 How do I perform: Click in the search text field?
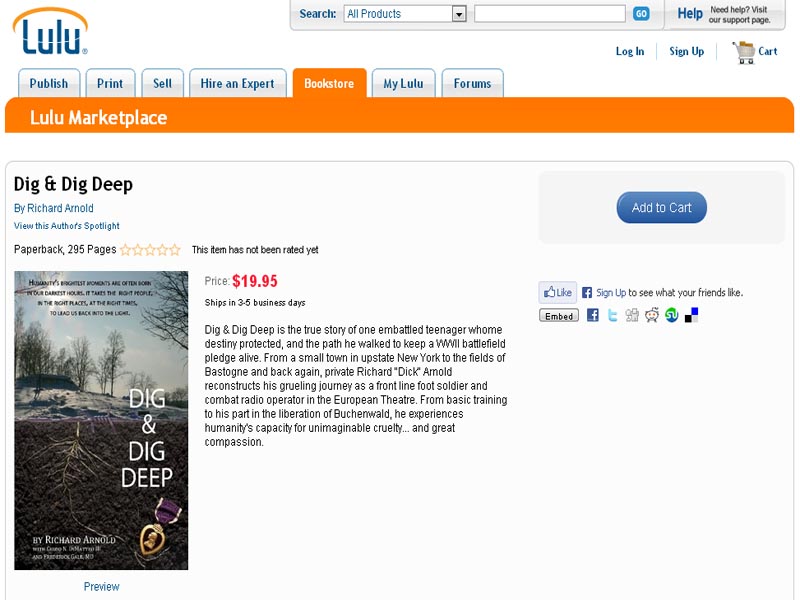(549, 14)
